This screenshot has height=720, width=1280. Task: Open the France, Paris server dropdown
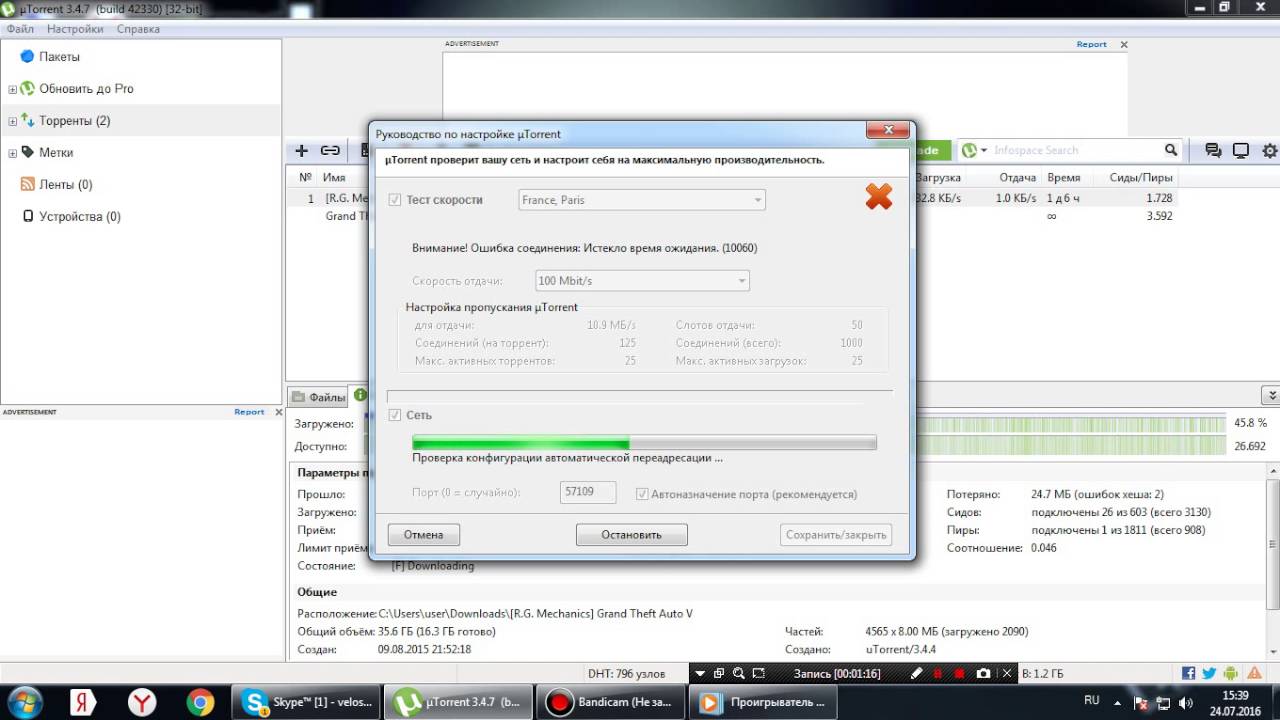(642, 200)
